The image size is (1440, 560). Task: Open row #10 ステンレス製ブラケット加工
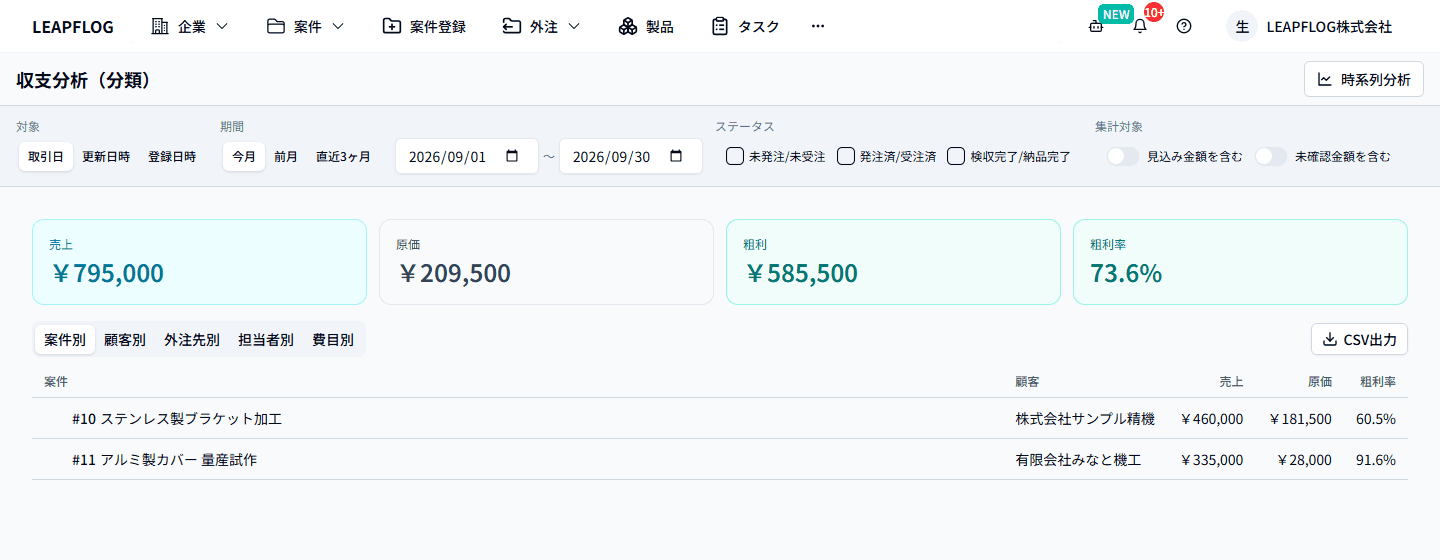click(x=720, y=418)
